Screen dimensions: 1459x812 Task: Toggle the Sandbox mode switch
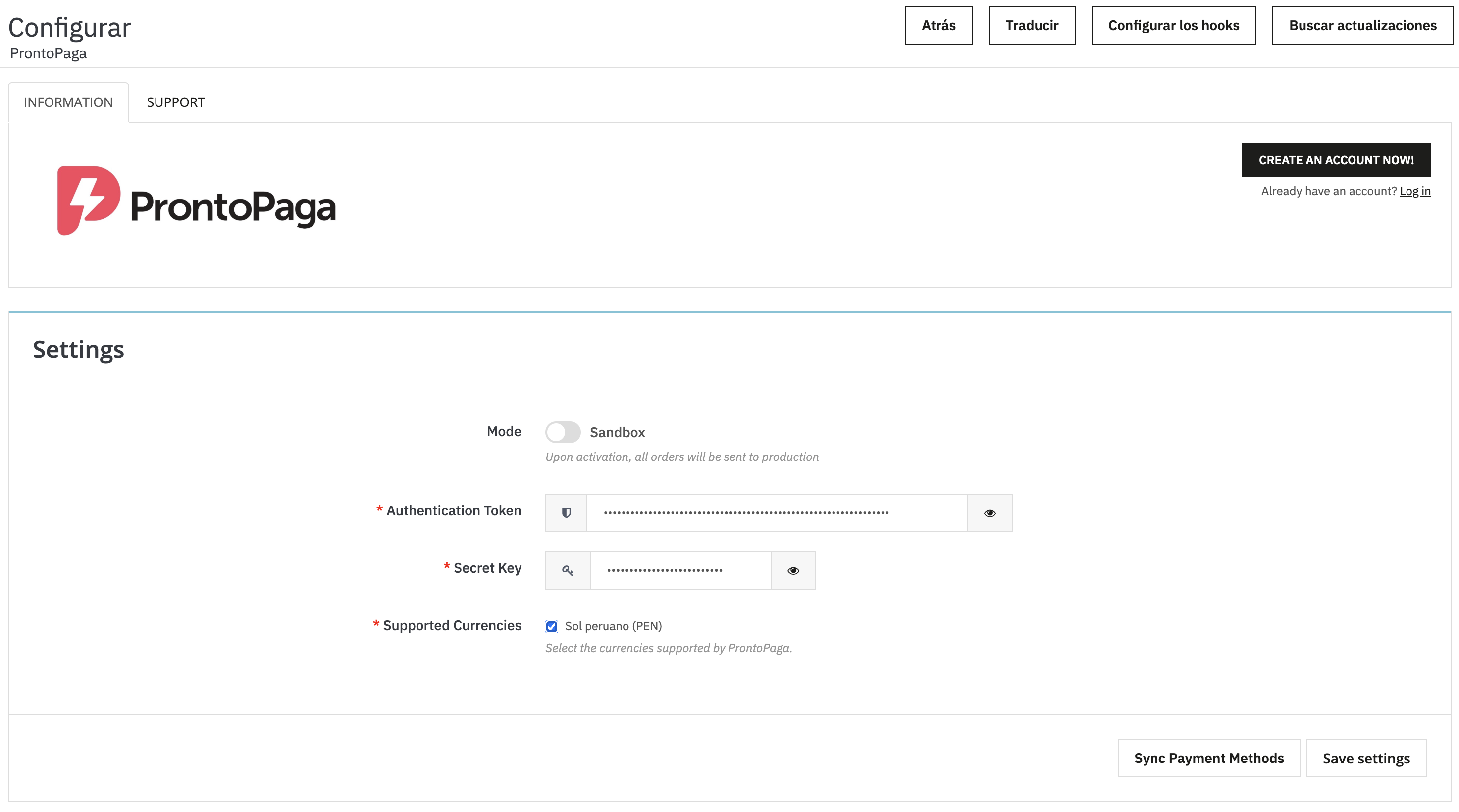[x=563, y=432]
